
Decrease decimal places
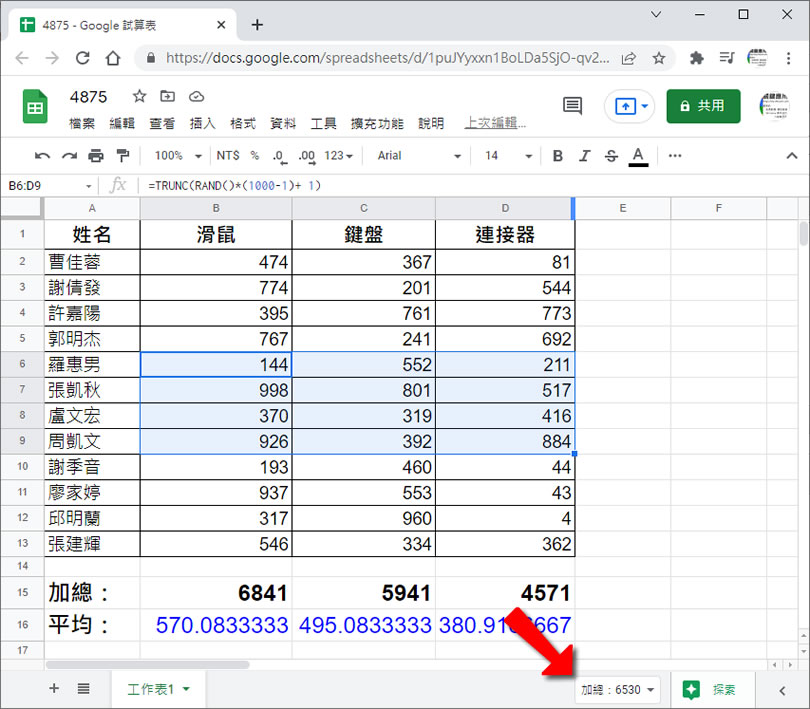tap(279, 156)
